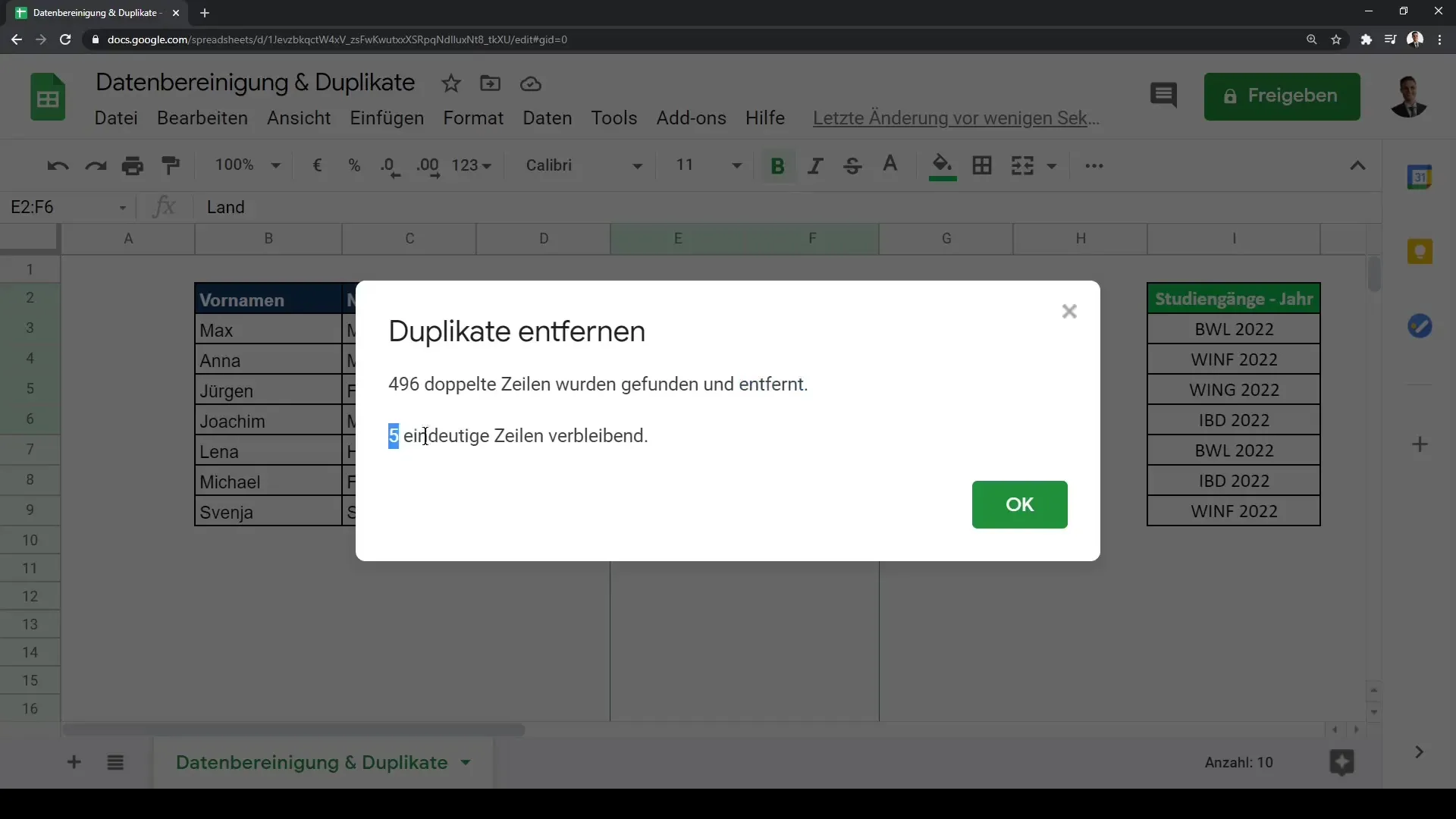Image resolution: width=1456 pixels, height=819 pixels.
Task: Click the horizontal scrollbar
Action: tap(294, 730)
